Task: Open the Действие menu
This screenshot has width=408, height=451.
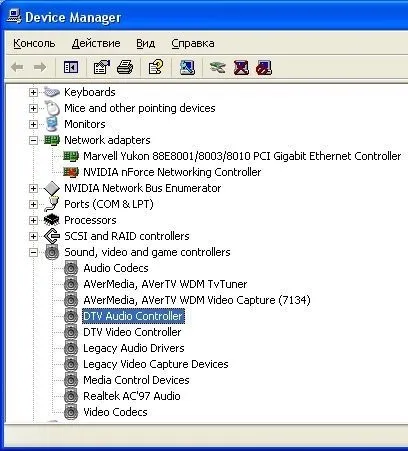Action: pyautogui.click(x=96, y=43)
